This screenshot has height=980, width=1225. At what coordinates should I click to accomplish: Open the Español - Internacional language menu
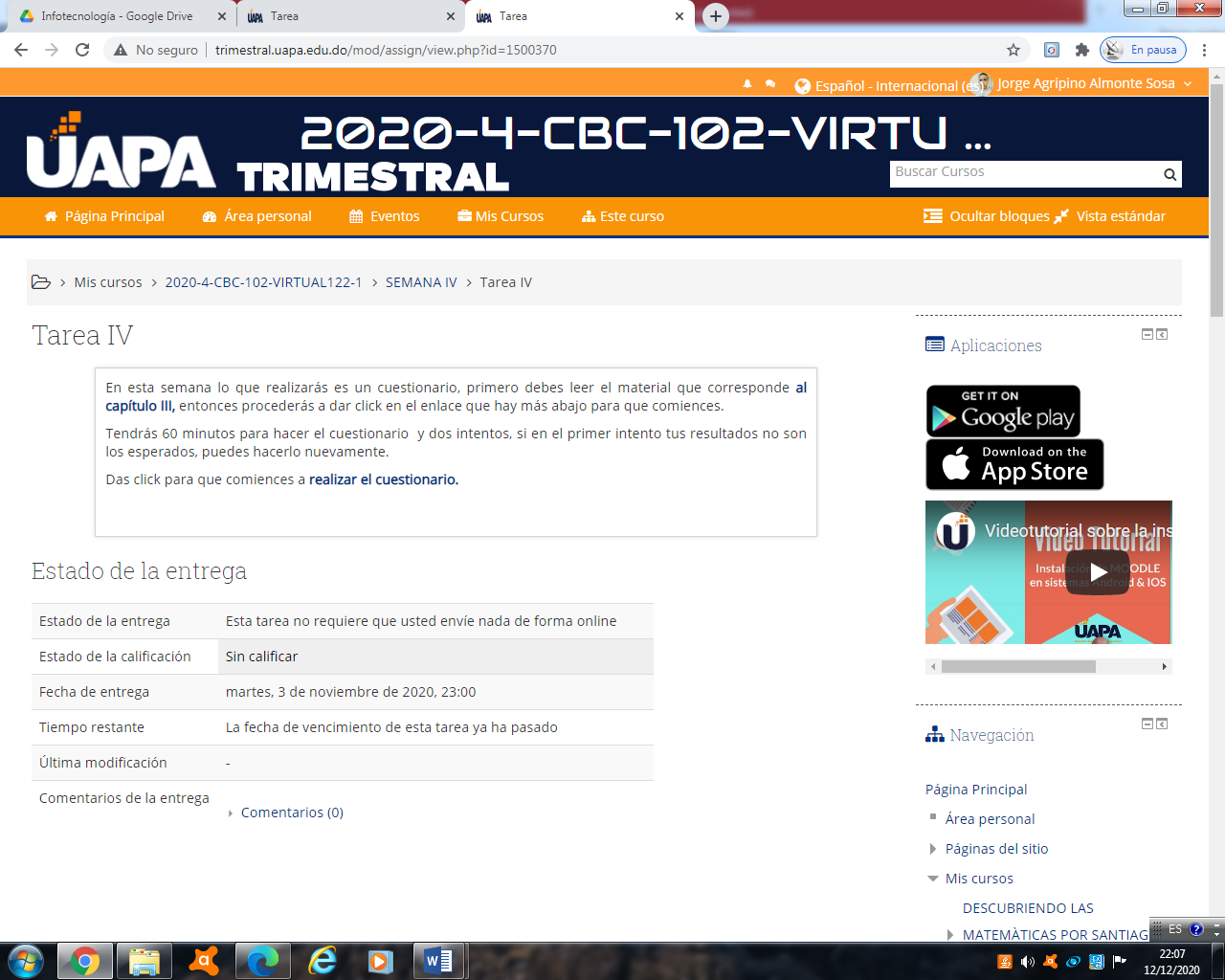(x=891, y=85)
